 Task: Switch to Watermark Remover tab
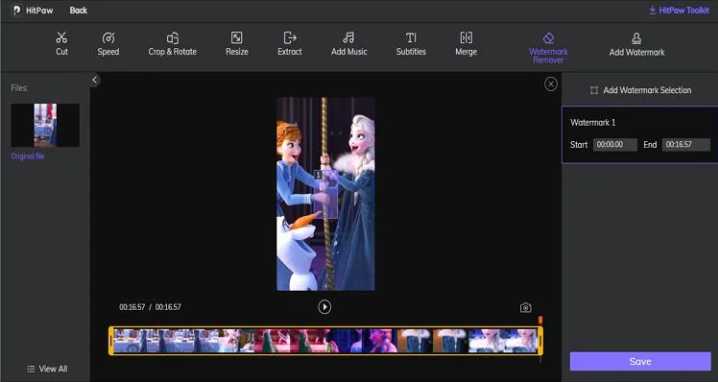pos(548,48)
